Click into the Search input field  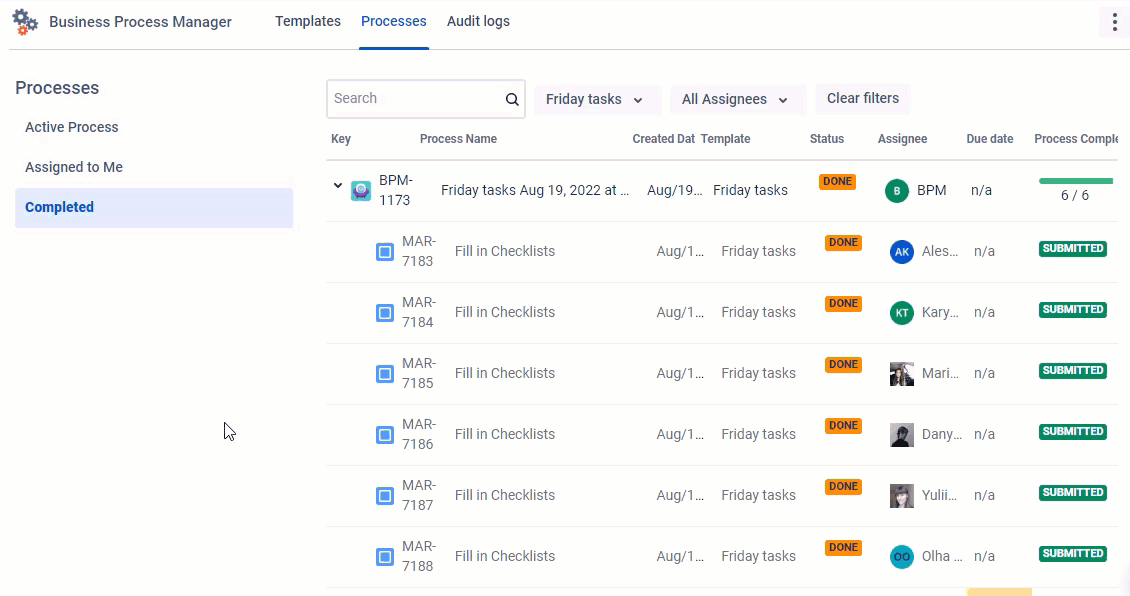click(415, 99)
